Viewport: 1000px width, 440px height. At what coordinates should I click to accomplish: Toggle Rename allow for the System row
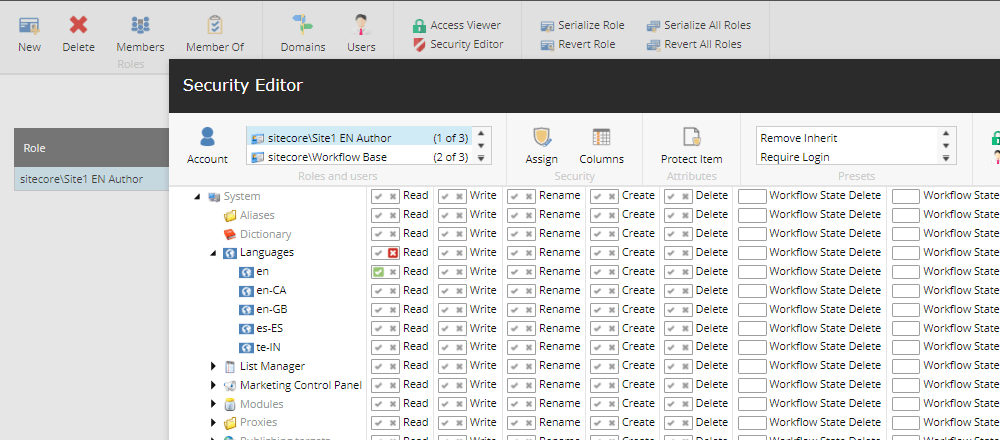(x=514, y=196)
